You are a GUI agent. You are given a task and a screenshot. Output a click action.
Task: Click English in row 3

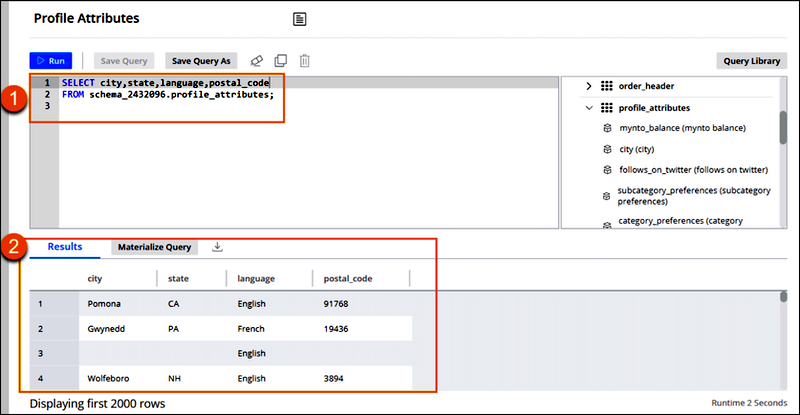pos(252,353)
